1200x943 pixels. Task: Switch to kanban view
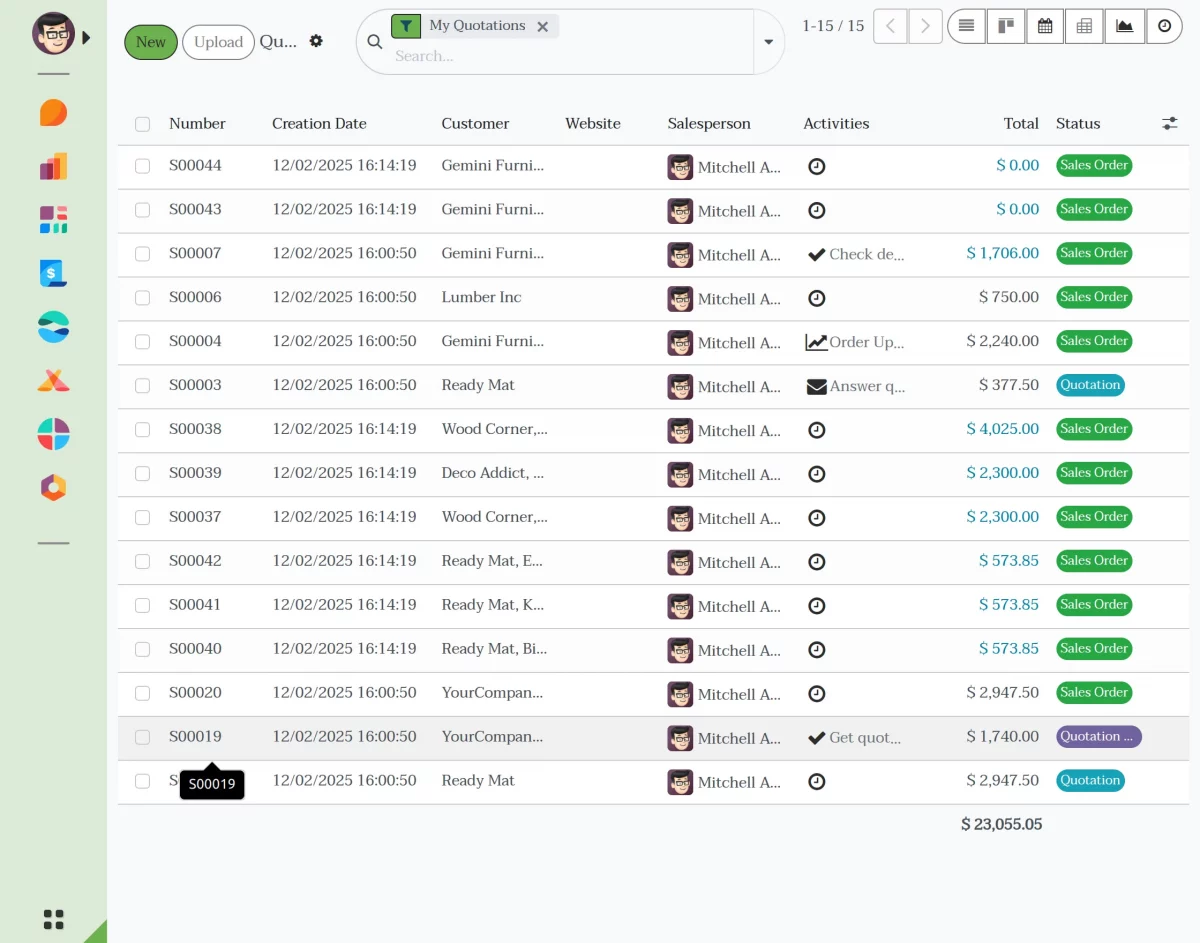1005,26
